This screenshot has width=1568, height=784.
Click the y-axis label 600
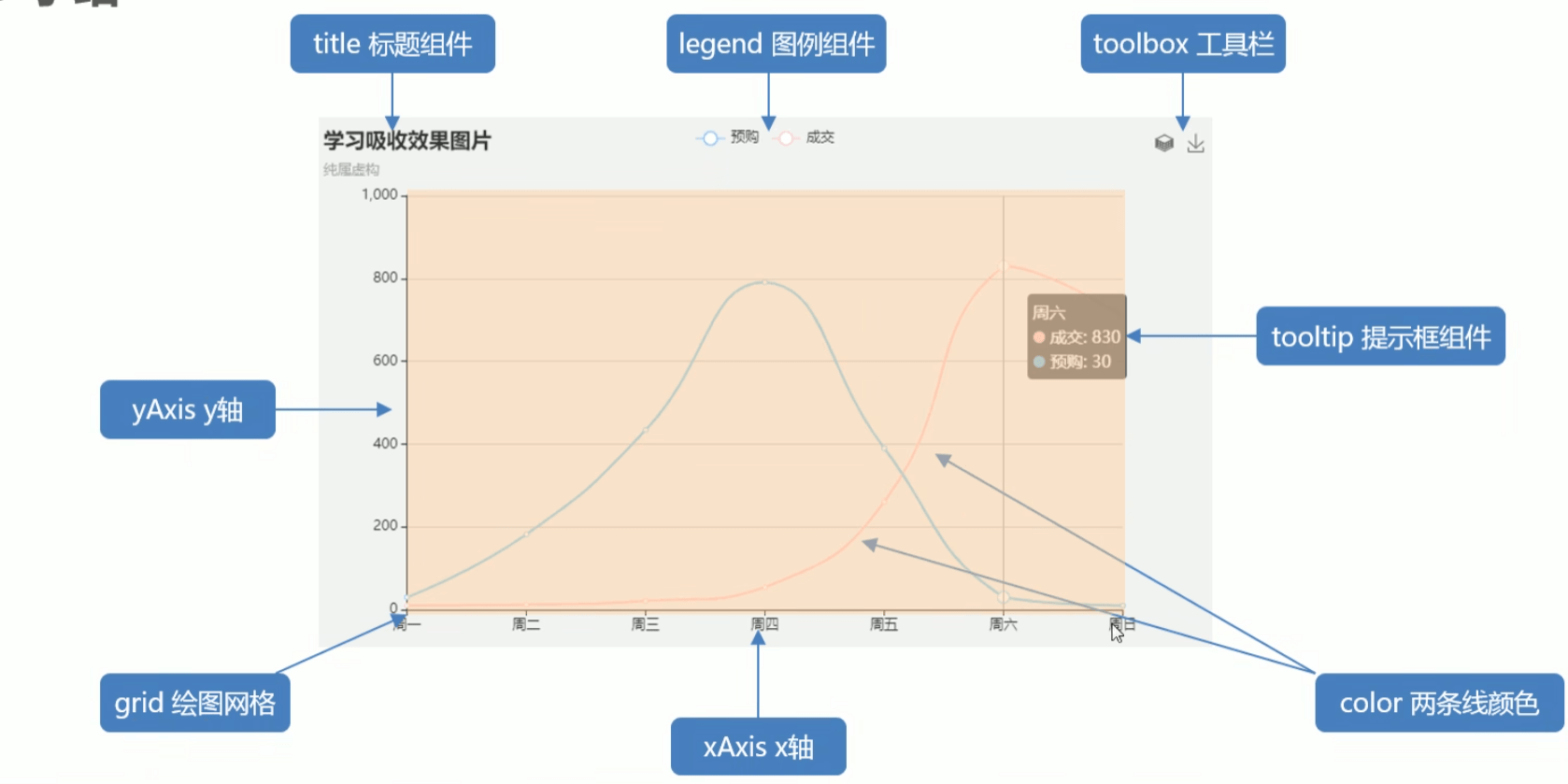[x=385, y=360]
